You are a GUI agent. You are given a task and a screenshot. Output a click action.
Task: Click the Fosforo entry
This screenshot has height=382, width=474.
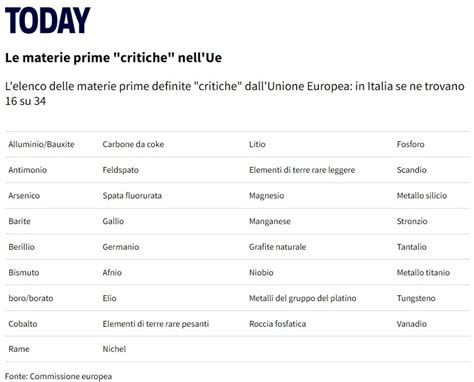pos(410,144)
